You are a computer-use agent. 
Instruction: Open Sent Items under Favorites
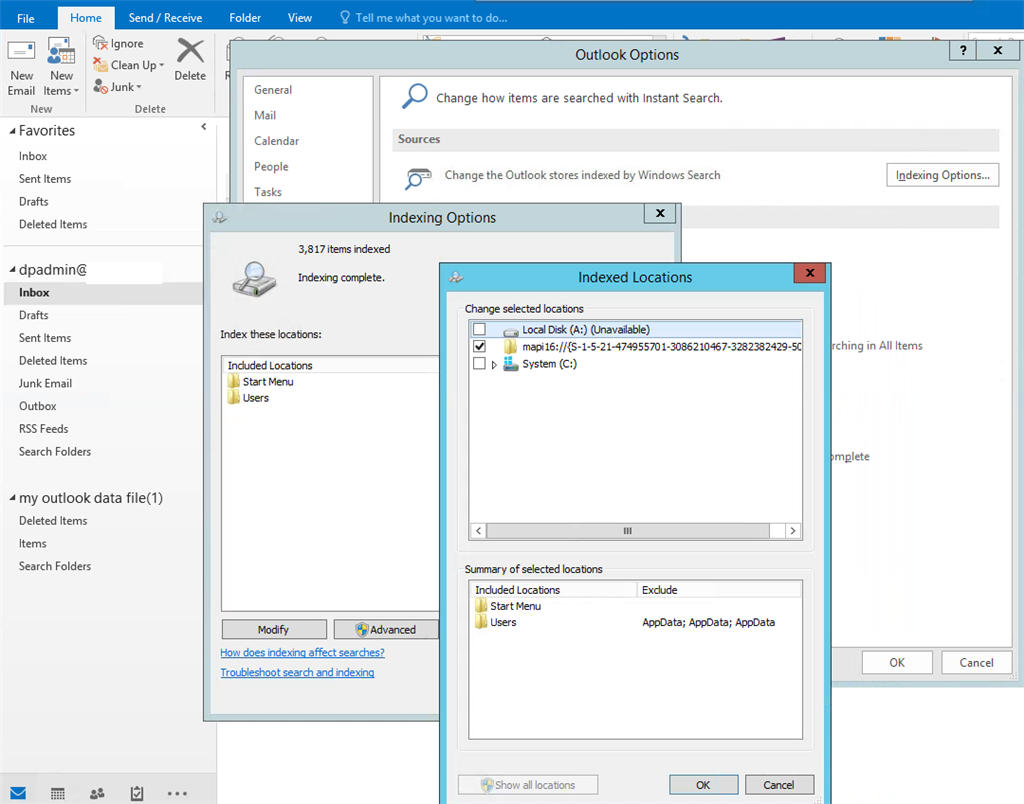click(x=45, y=179)
